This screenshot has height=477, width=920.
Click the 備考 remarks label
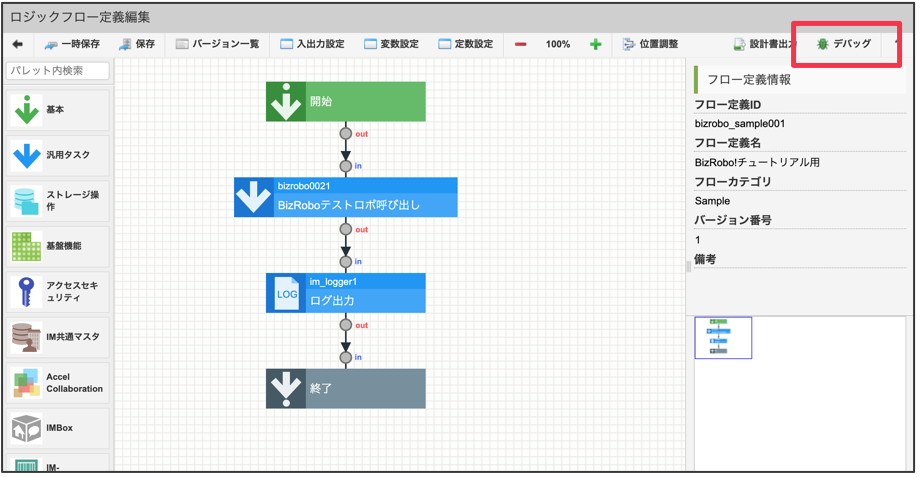(705, 259)
